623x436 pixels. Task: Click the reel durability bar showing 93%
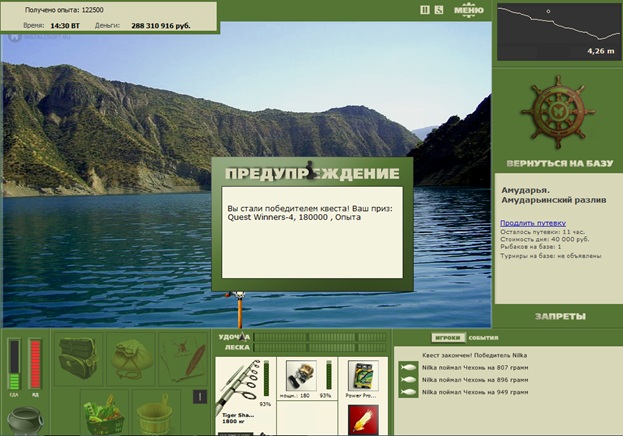coord(329,375)
